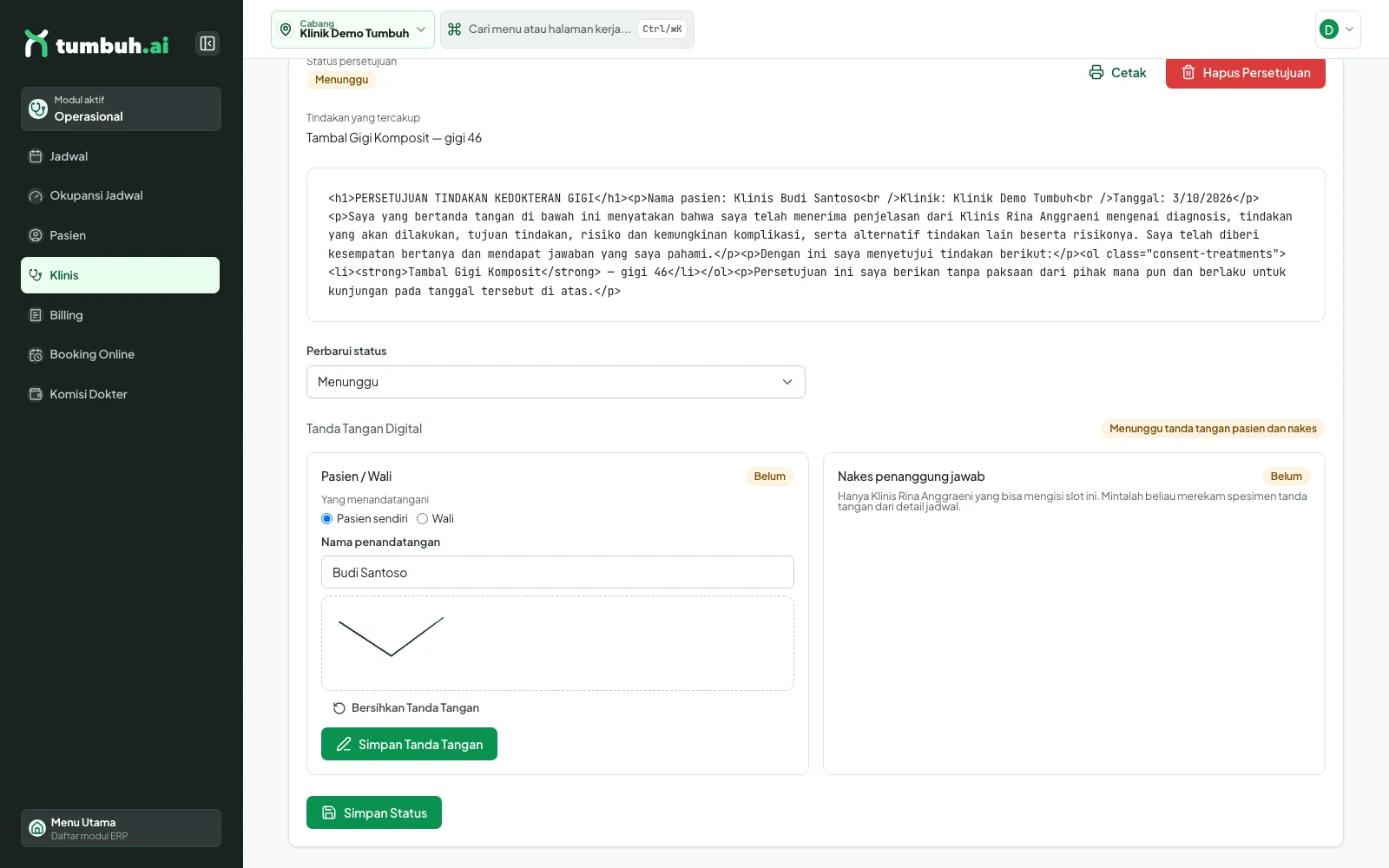
Task: Open the Cabang Klinik Demo Tumbuh dropdown
Action: pyautogui.click(x=352, y=30)
